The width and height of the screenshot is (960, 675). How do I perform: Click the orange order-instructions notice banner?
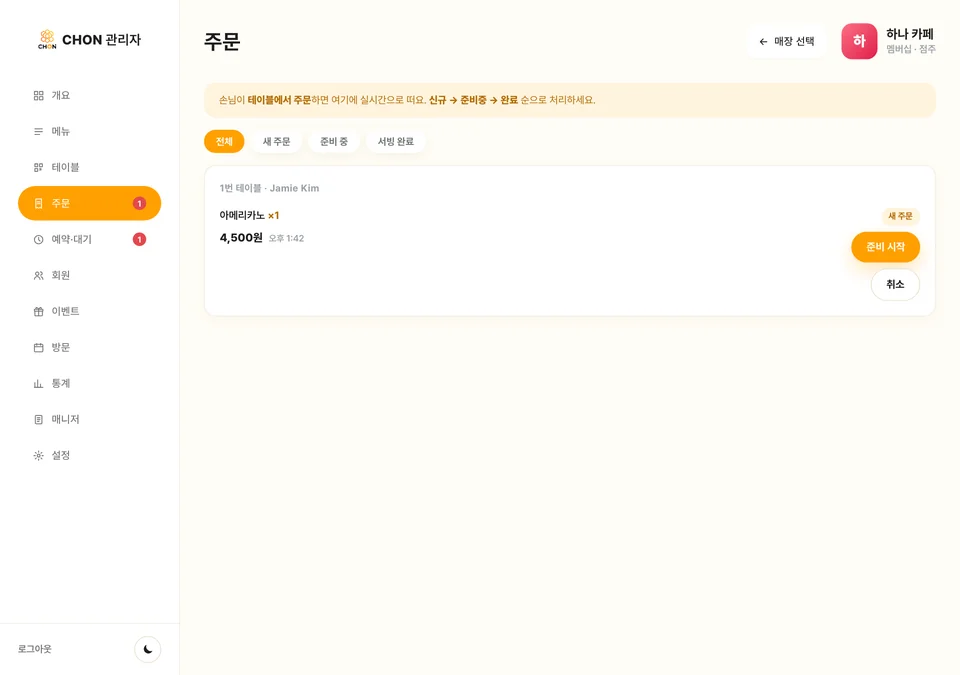(x=569, y=100)
